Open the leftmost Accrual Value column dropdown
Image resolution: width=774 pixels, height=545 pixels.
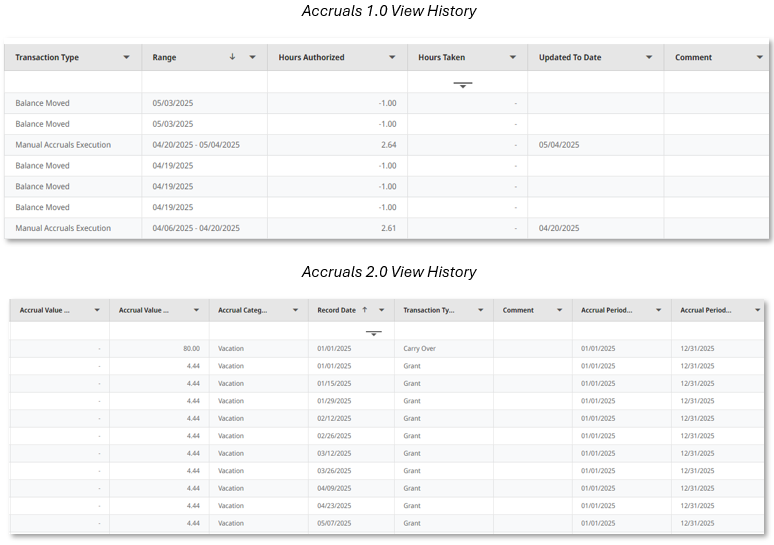(x=96, y=311)
